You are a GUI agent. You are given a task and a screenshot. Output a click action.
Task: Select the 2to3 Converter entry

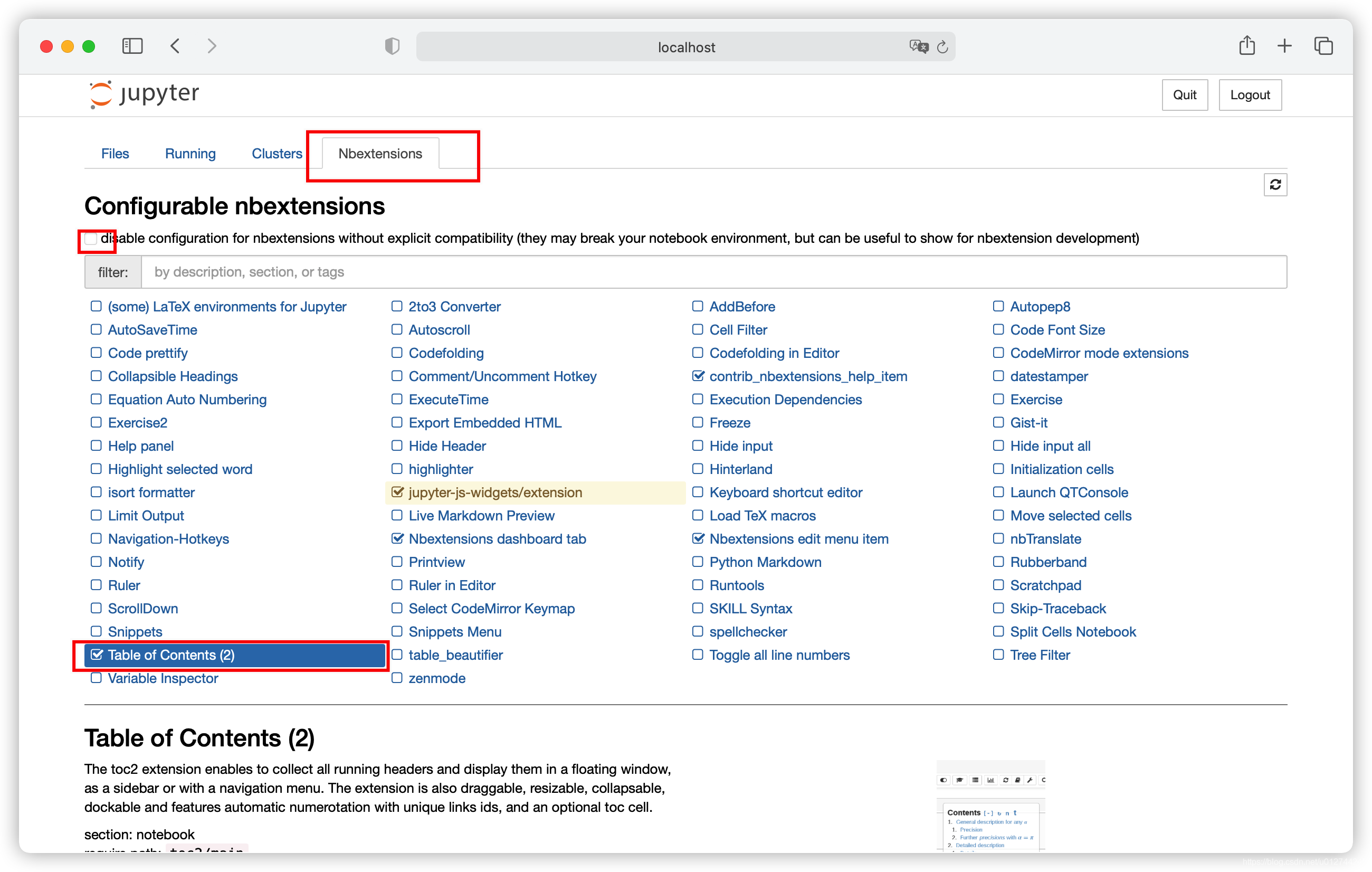point(455,307)
